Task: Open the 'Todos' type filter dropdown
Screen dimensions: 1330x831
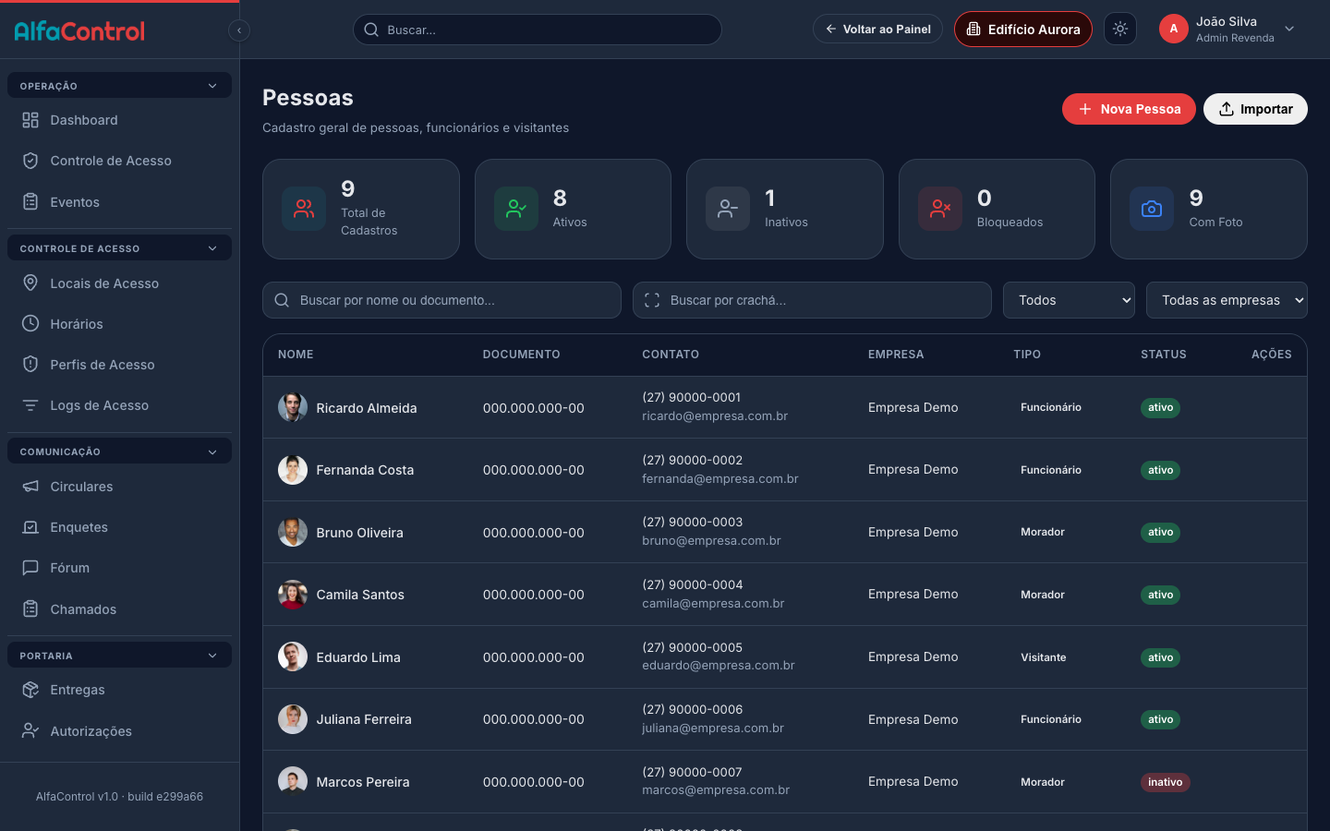Action: (1069, 300)
